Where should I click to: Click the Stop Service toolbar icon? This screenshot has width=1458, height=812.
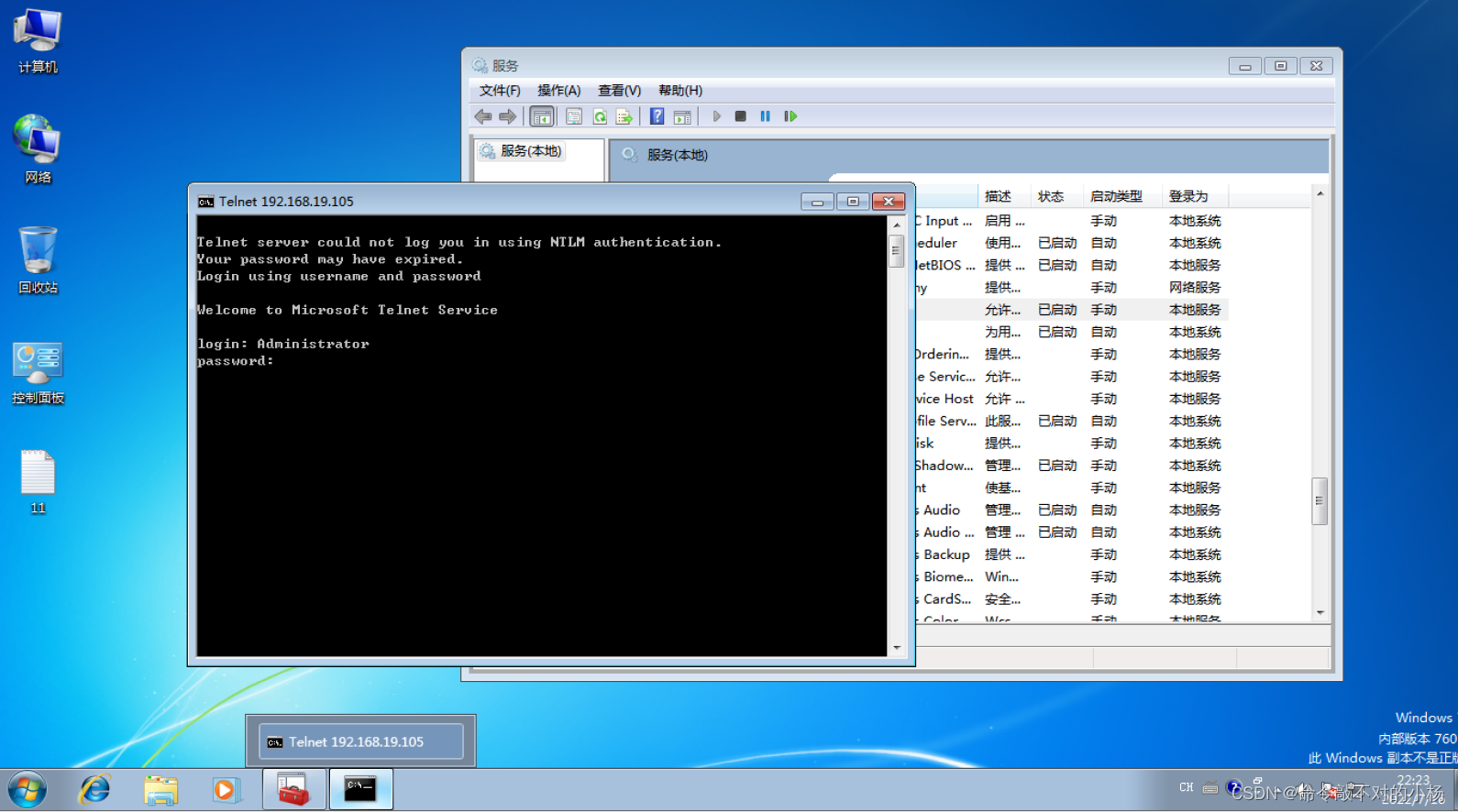pyautogui.click(x=740, y=116)
